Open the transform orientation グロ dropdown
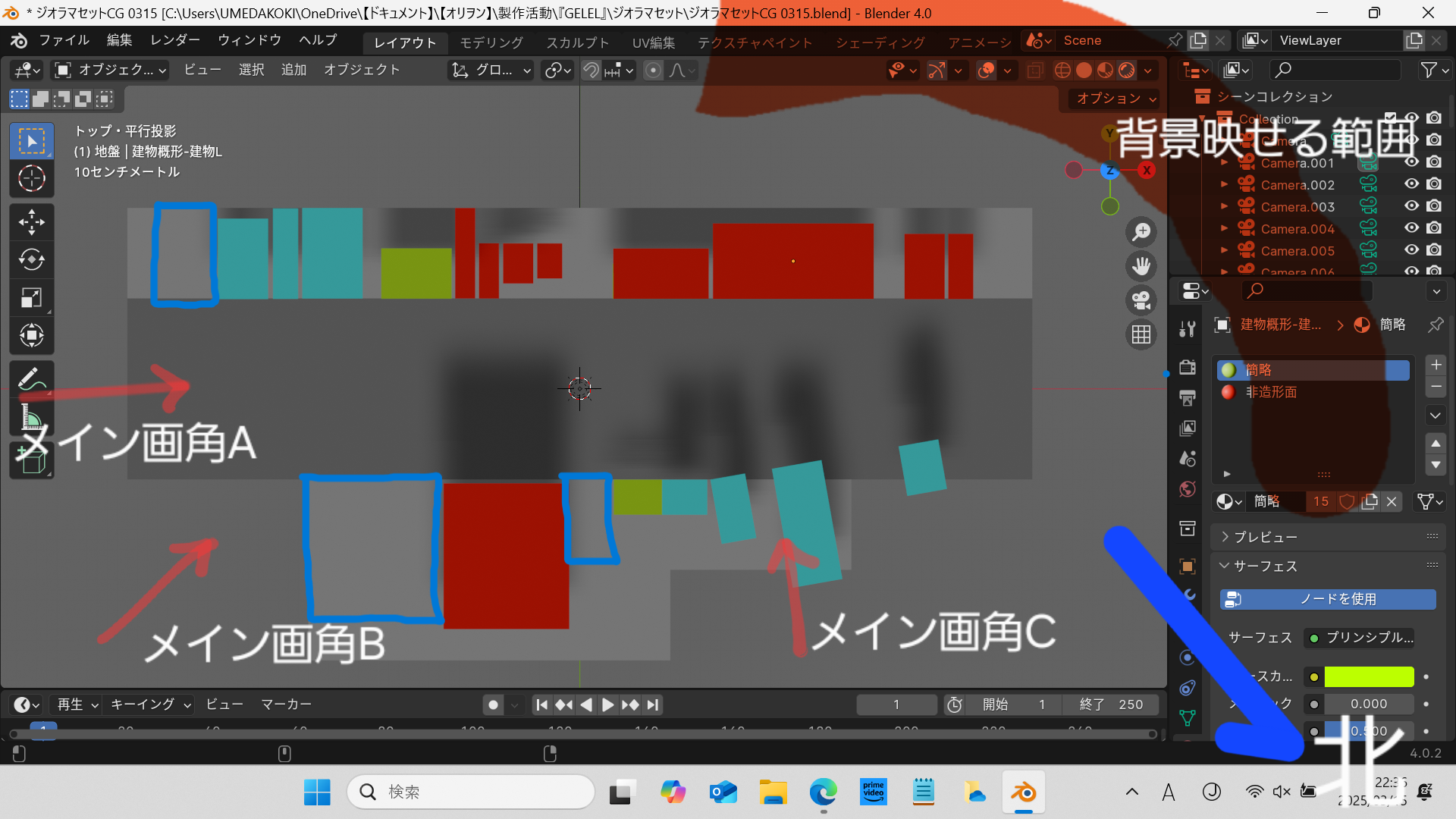This screenshot has width=1456, height=819. (x=491, y=71)
